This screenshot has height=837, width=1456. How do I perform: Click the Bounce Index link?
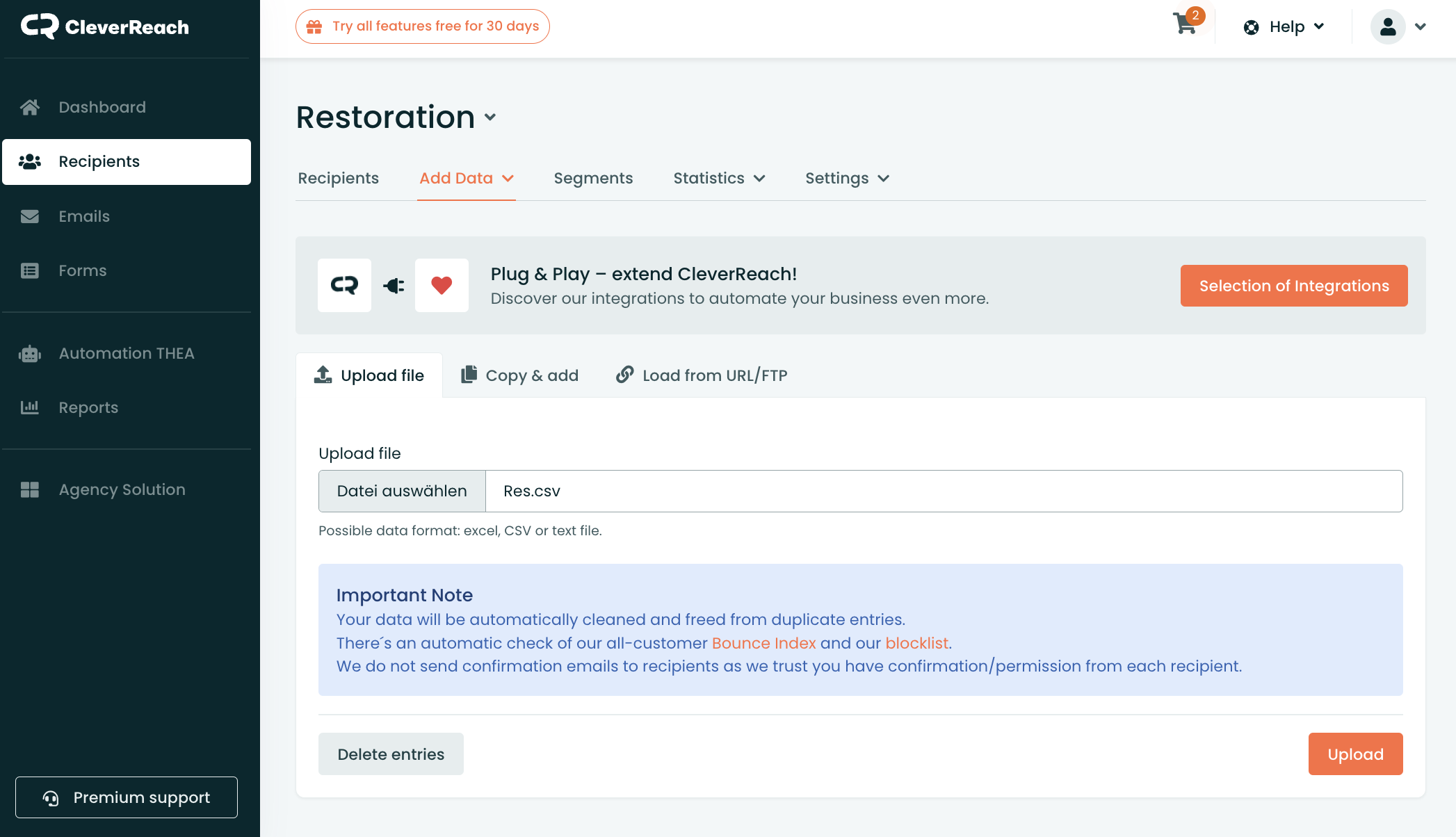click(763, 643)
